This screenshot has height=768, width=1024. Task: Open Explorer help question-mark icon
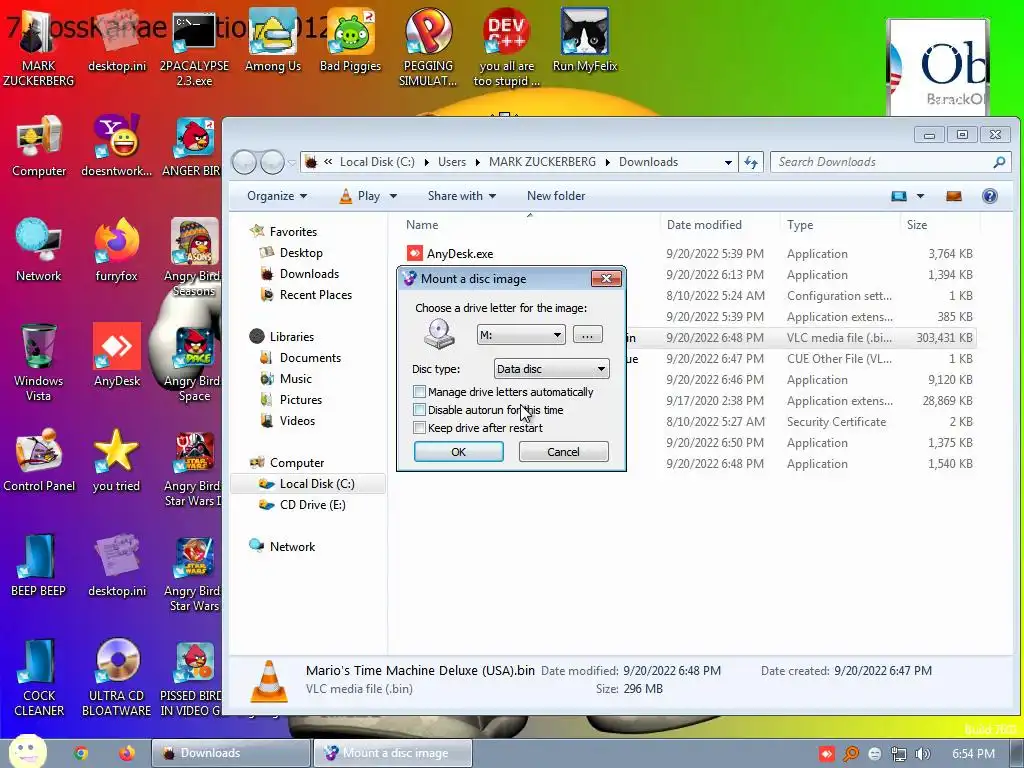pos(989,196)
